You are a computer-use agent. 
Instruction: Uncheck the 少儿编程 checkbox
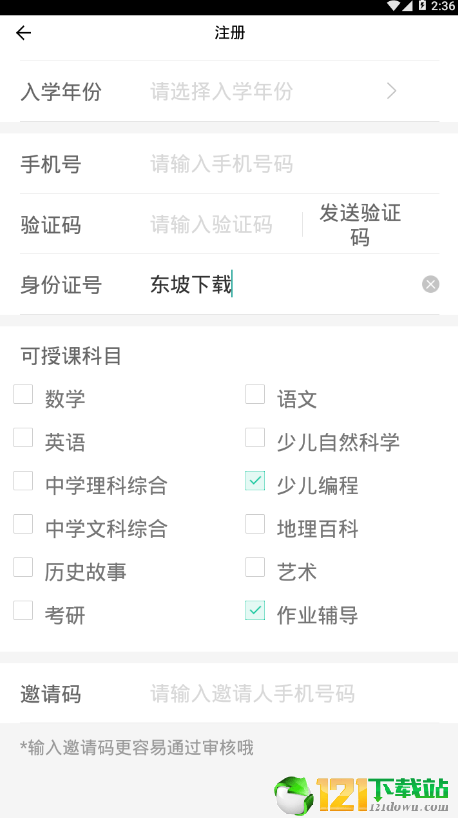[255, 481]
